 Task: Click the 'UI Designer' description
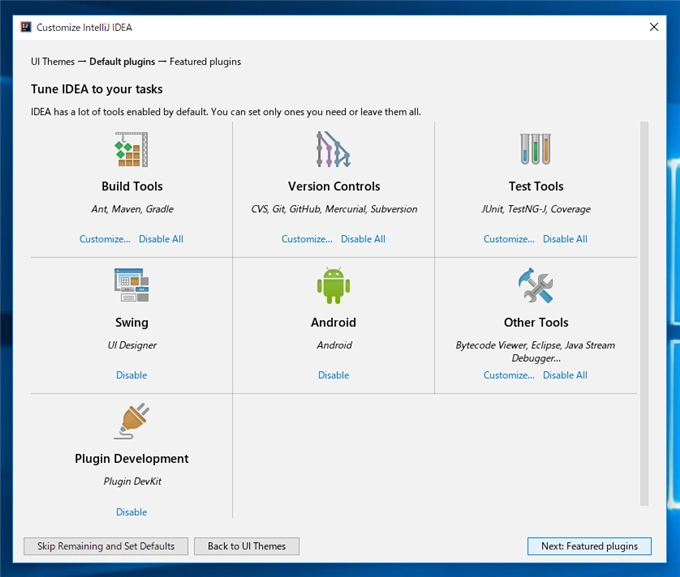(132, 345)
